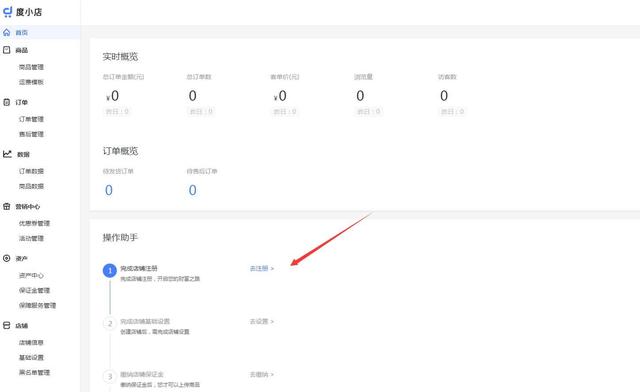
Task: Click the 缴纳店铺保证金 step title
Action: pyautogui.click(x=142, y=374)
